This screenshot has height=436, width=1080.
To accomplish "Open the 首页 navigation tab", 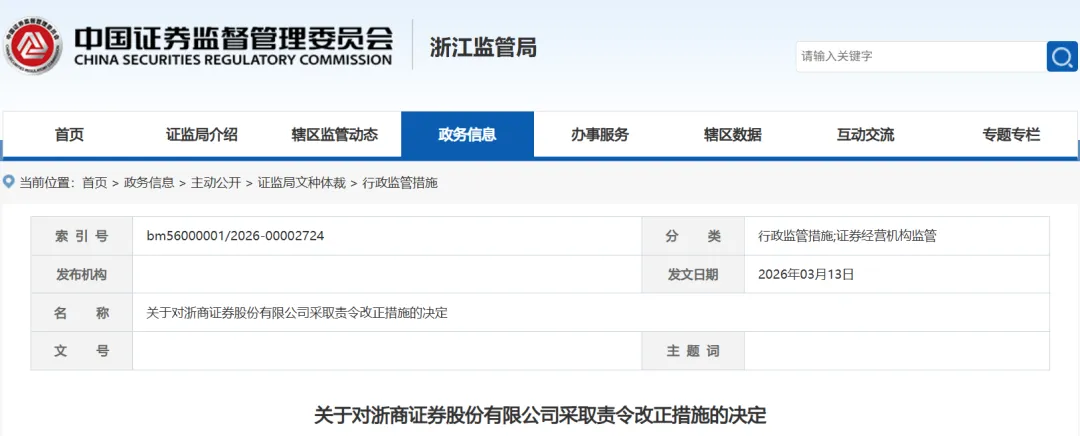I will (x=70, y=135).
